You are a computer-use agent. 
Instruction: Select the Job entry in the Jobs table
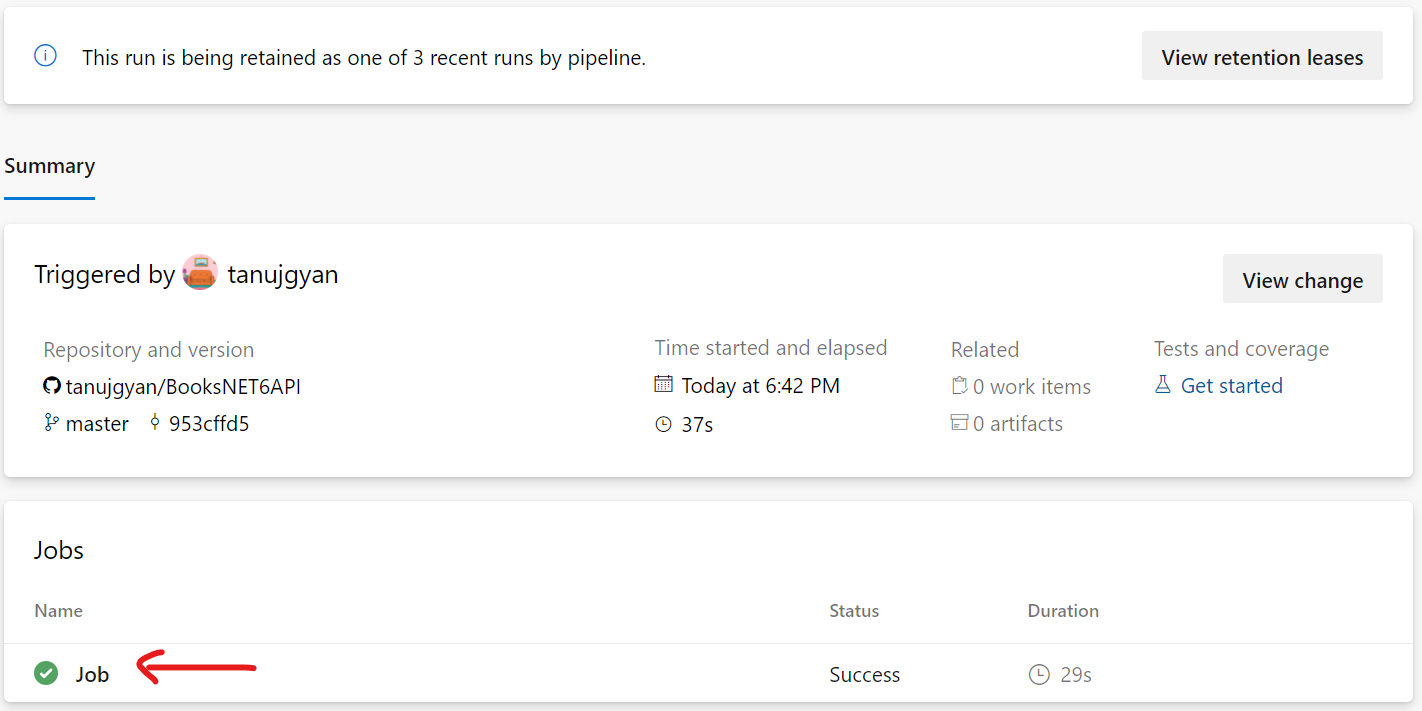pyautogui.click(x=92, y=673)
